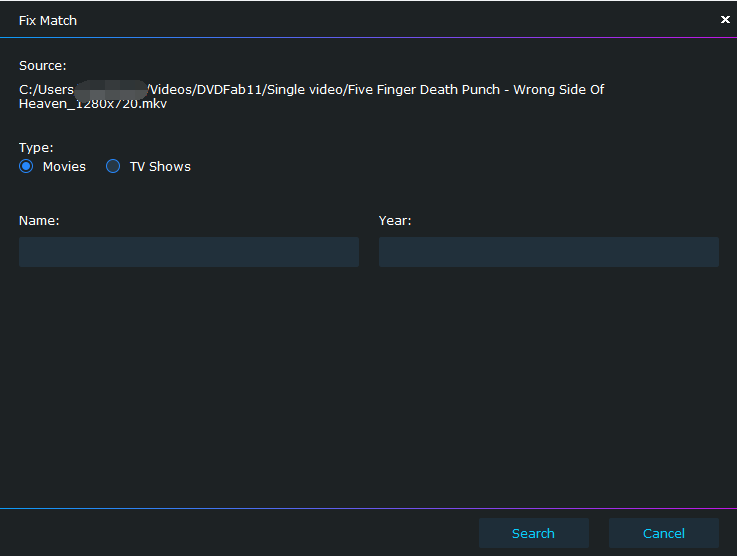Focus the Year input field
The width and height of the screenshot is (737, 556).
[548, 252]
